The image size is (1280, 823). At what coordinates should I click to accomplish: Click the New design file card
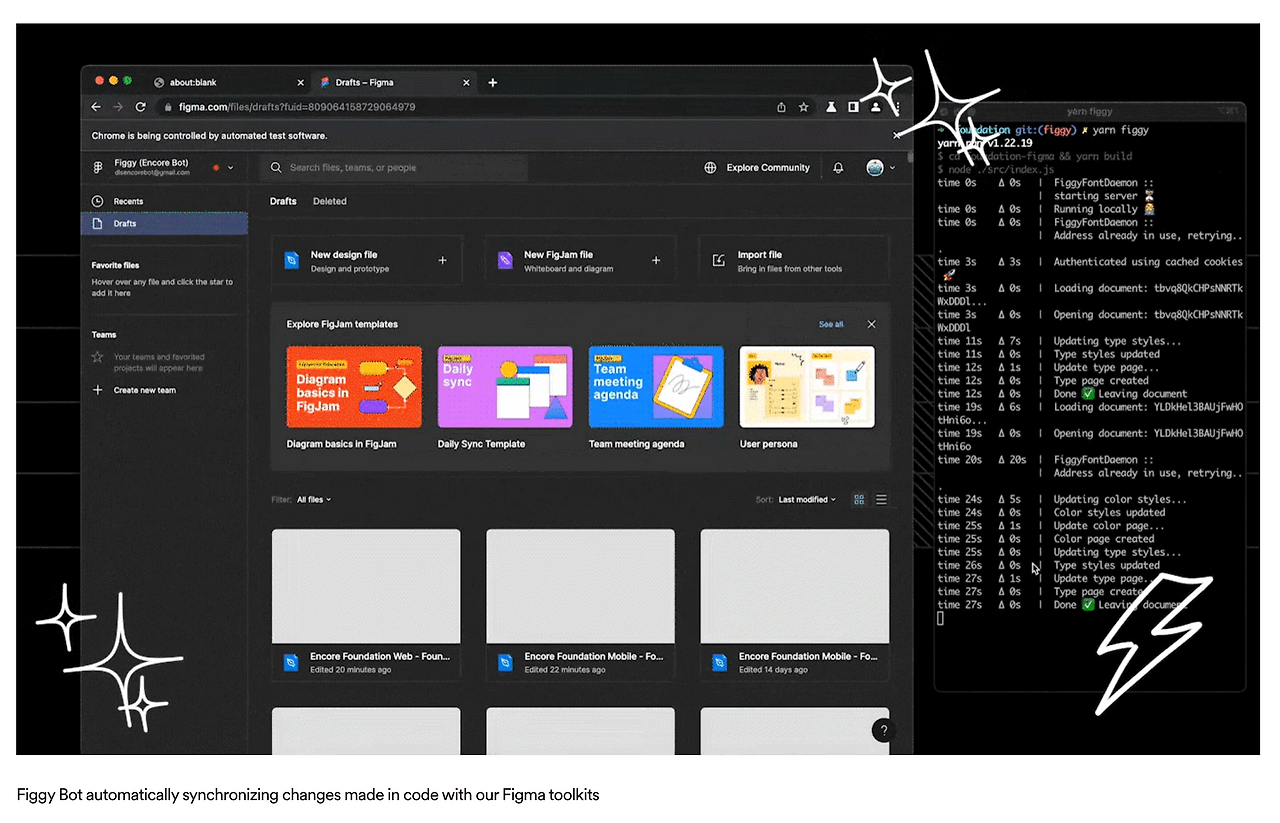click(367, 261)
